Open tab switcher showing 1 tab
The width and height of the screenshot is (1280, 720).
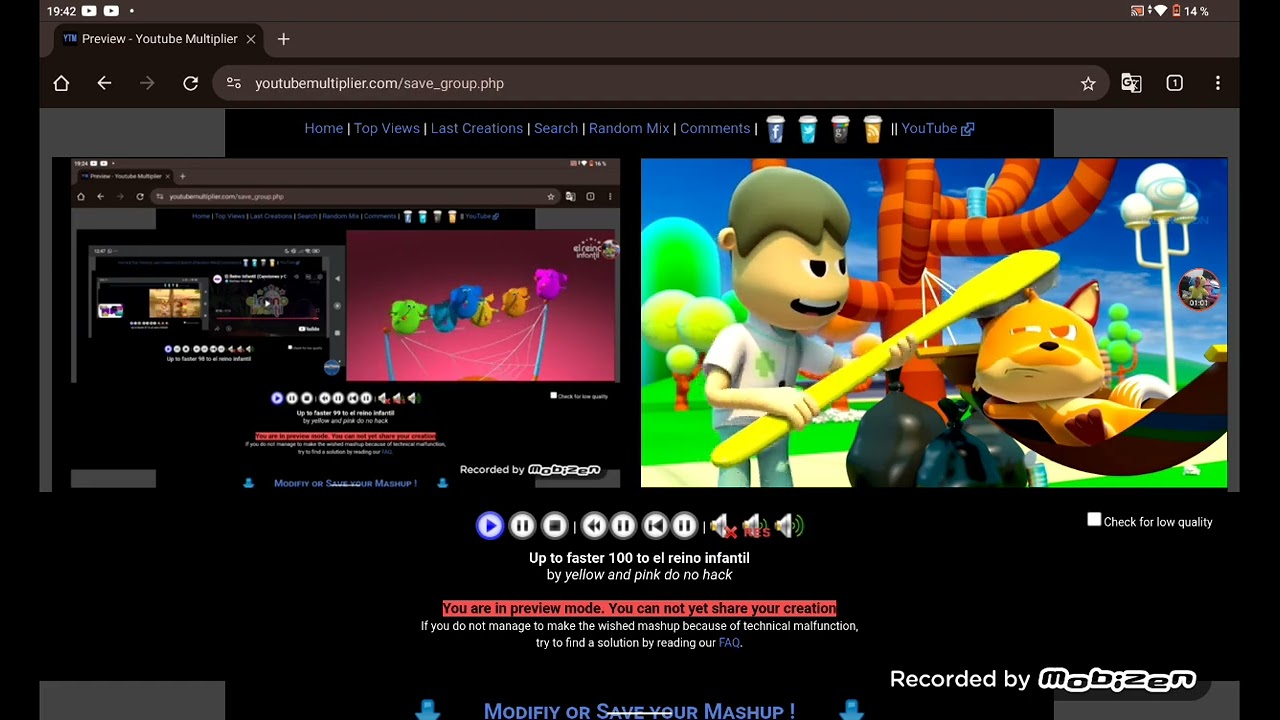tap(1175, 83)
